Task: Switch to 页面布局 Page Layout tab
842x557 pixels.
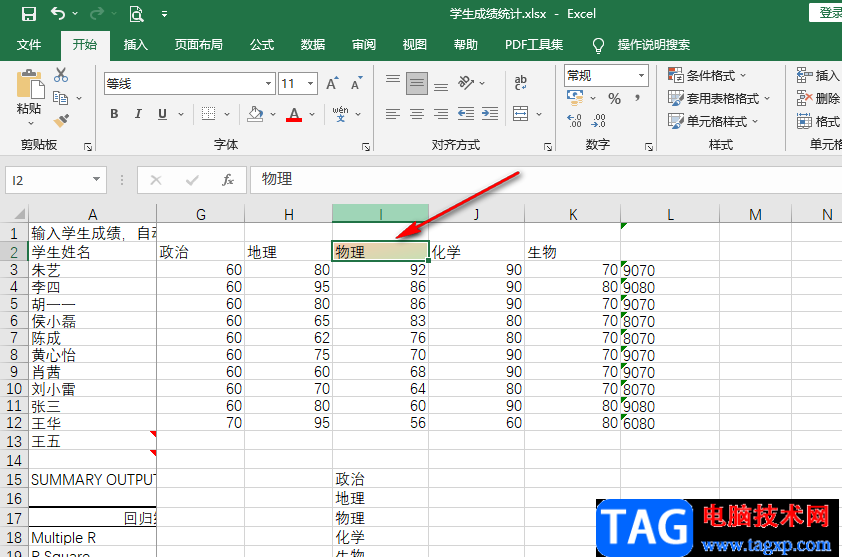Action: coord(198,45)
